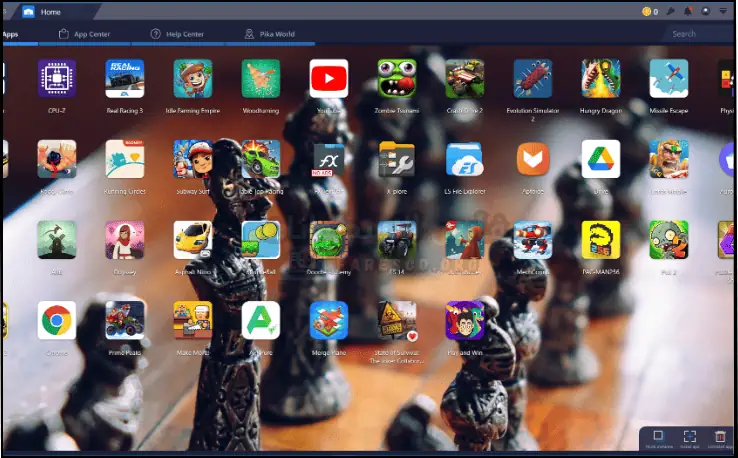The image size is (738, 458).
Task: Open Evolution Simulator 2 app
Action: coord(532,78)
